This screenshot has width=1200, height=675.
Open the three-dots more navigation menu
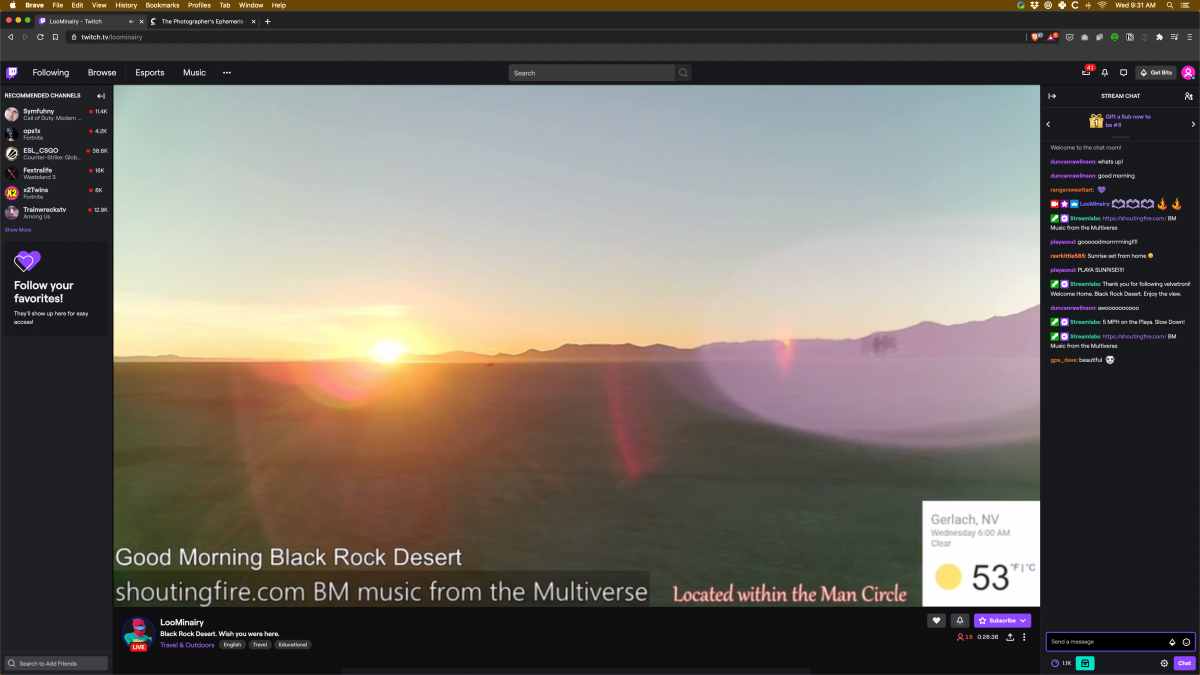pyautogui.click(x=227, y=72)
